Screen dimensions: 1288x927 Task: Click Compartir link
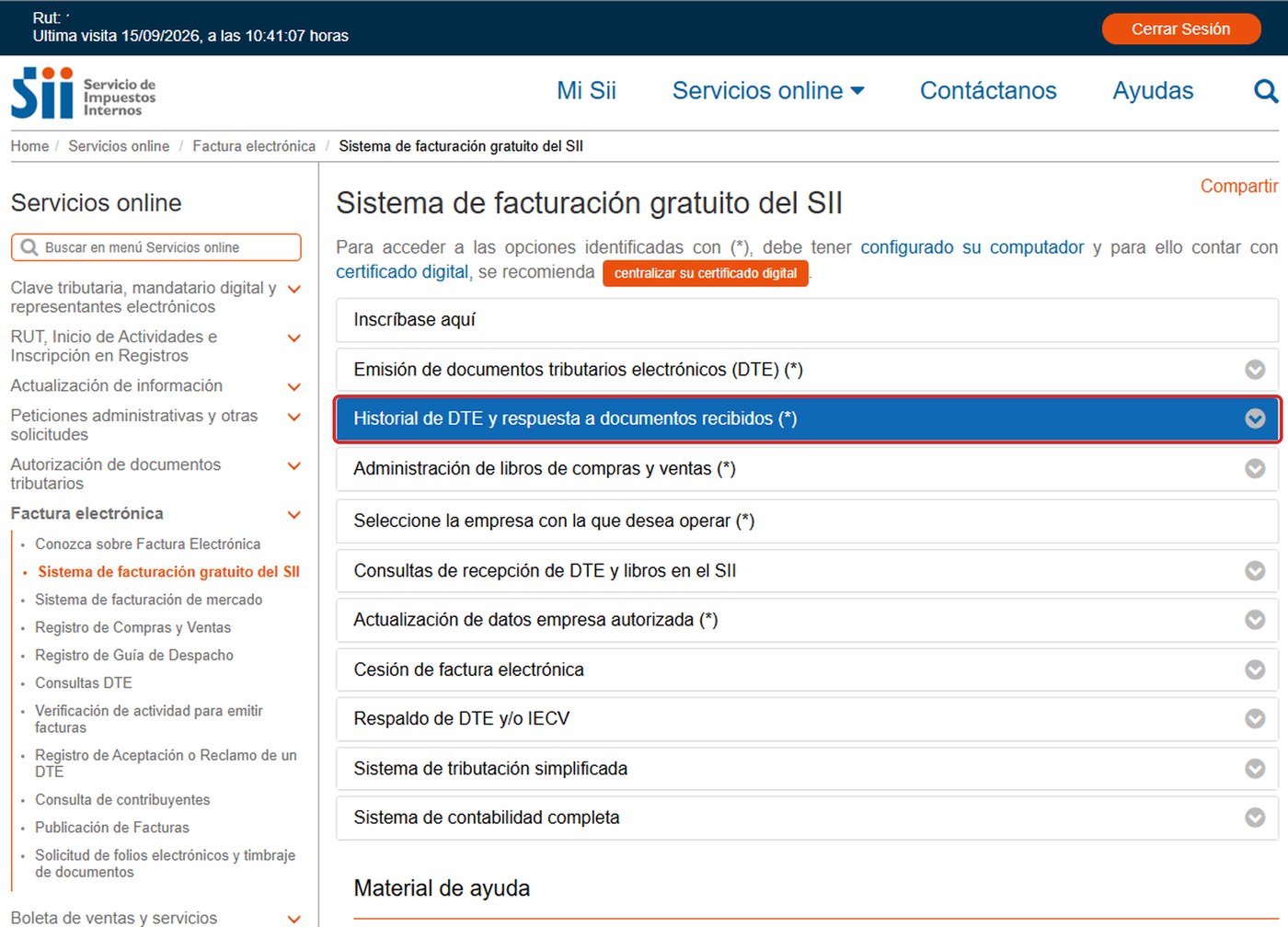(1239, 186)
